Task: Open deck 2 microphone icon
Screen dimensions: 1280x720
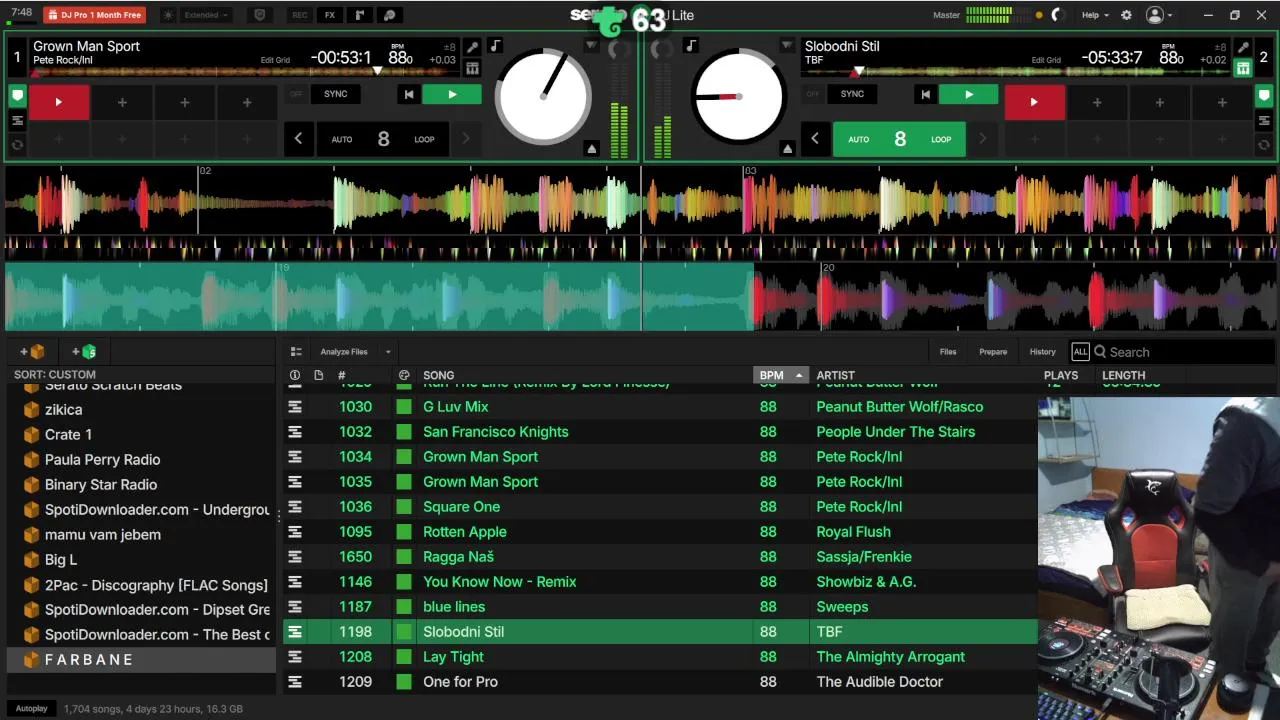Action: tap(1243, 47)
